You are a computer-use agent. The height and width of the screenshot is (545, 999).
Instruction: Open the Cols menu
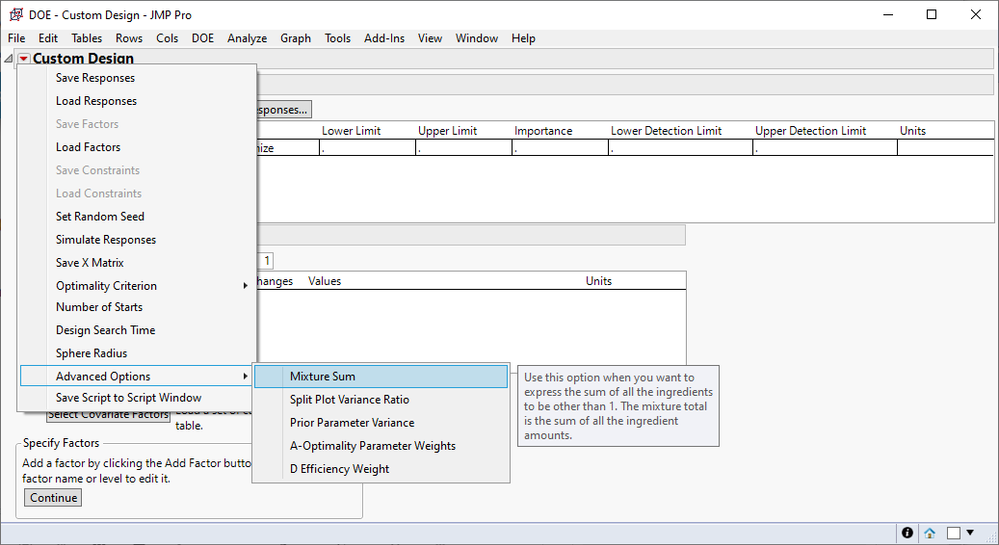pos(167,38)
